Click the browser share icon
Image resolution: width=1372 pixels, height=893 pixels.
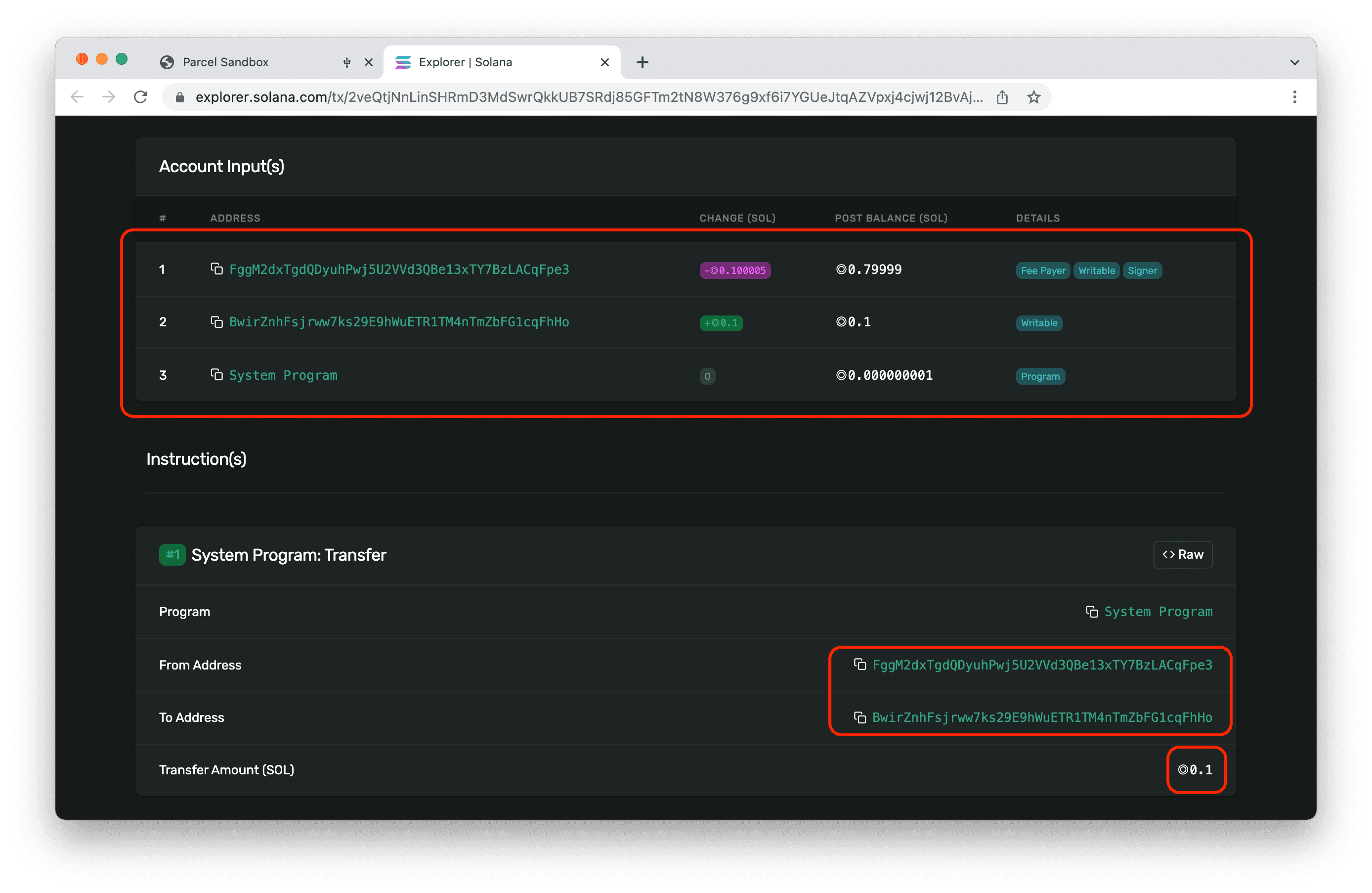1002,97
